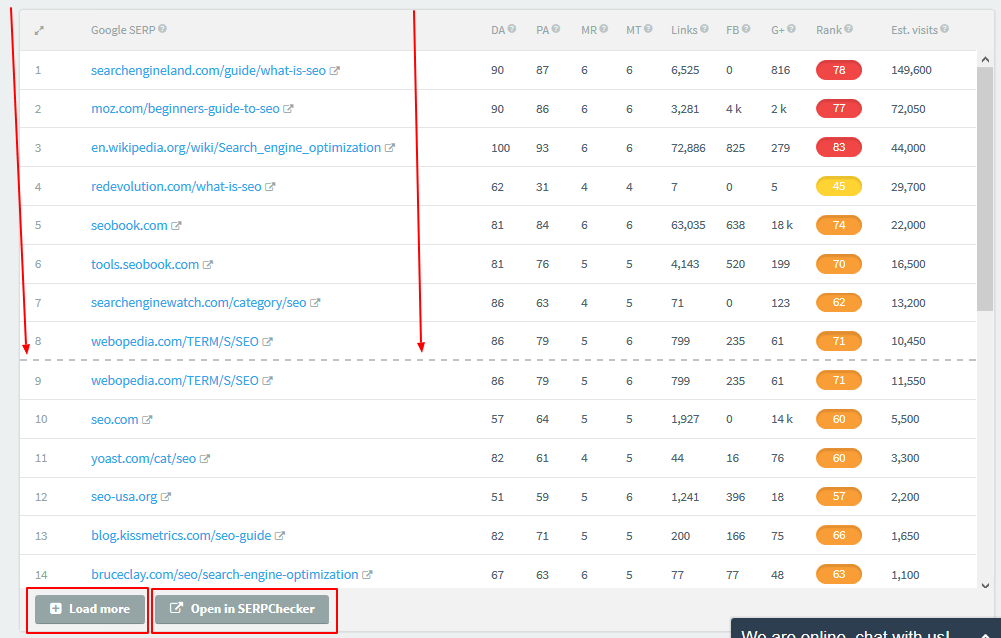This screenshot has height=638, width=1001.
Task: Click the 63,035 links value
Action: [x=688, y=225]
